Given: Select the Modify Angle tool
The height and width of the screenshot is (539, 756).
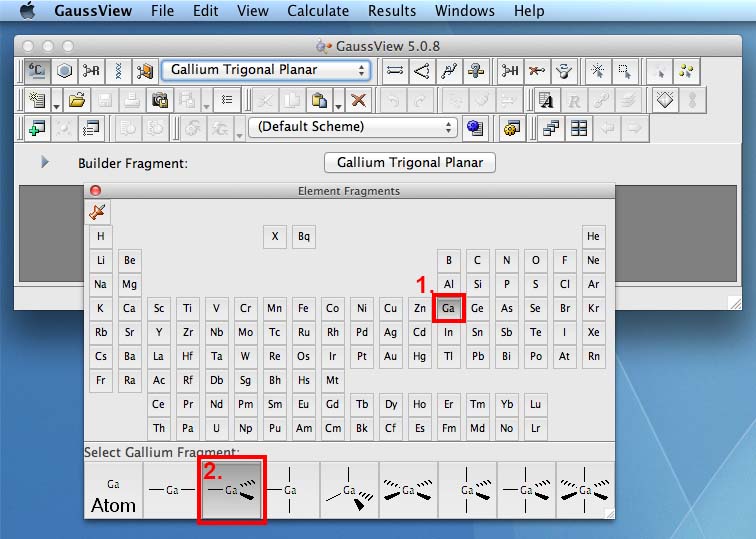Looking at the screenshot, I should click(421, 70).
